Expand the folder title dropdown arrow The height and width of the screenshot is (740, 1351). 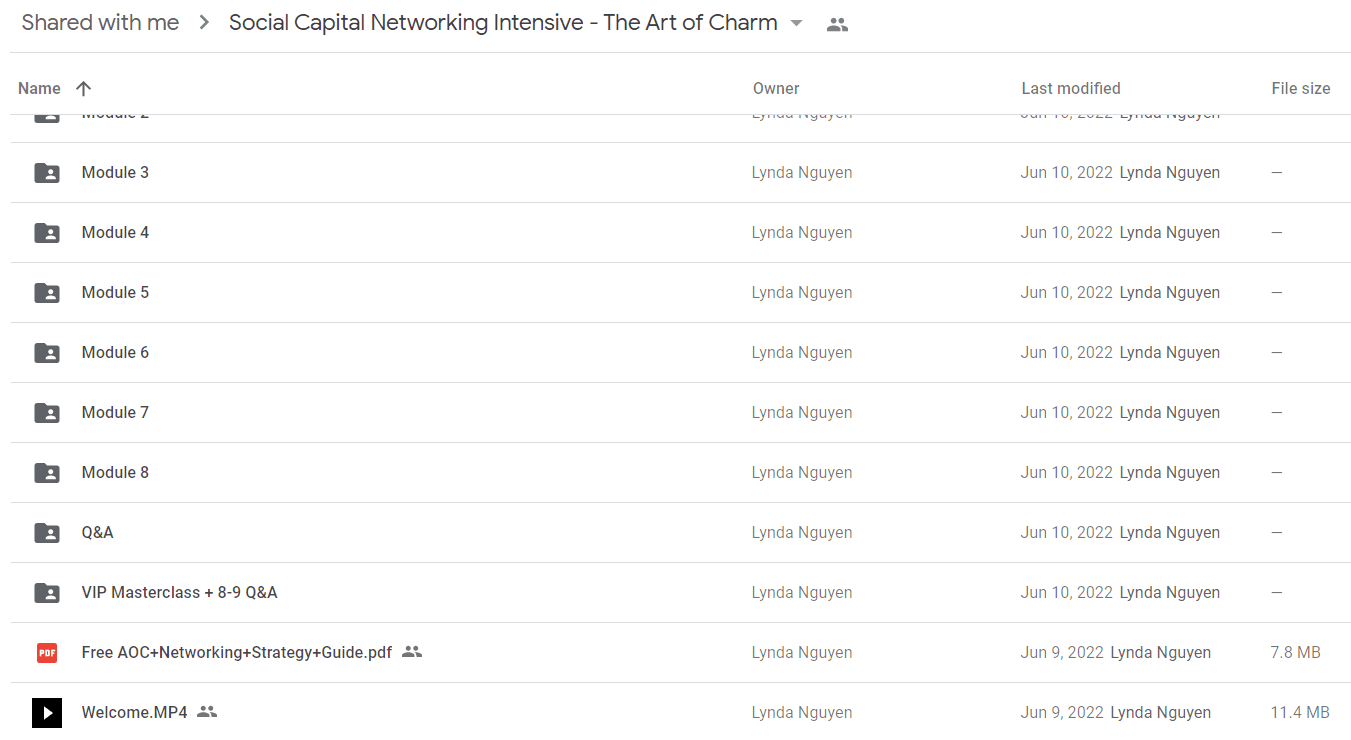pyautogui.click(x=796, y=23)
